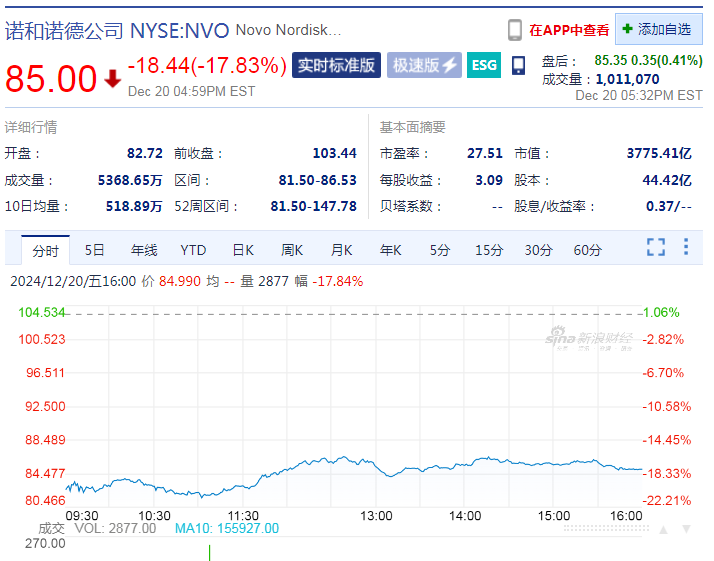714x561 pixels.
Task: Click MA10: 155927.00 label
Action: [227, 528]
